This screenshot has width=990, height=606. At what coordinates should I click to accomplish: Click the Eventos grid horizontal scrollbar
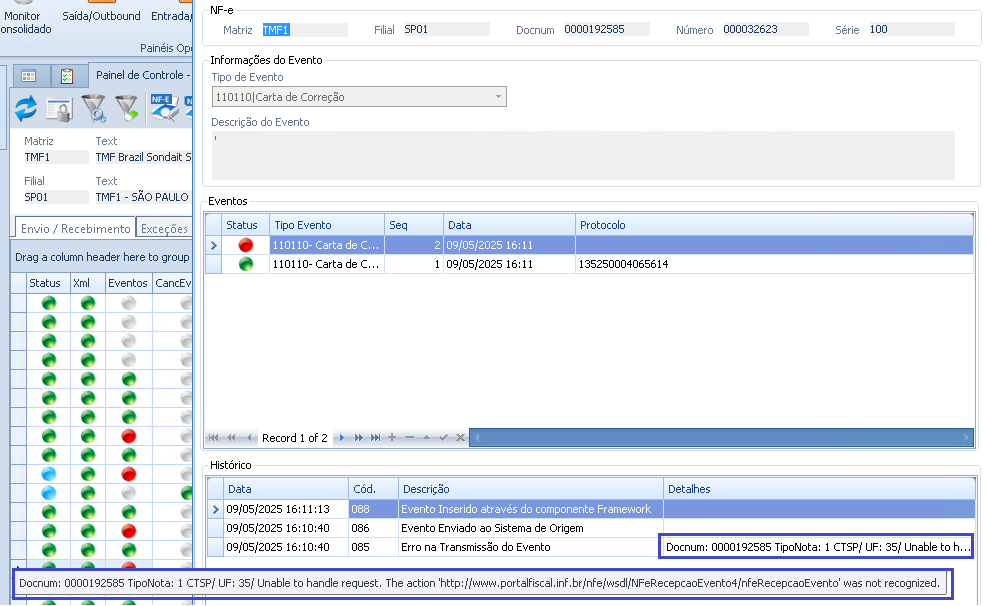coord(720,438)
